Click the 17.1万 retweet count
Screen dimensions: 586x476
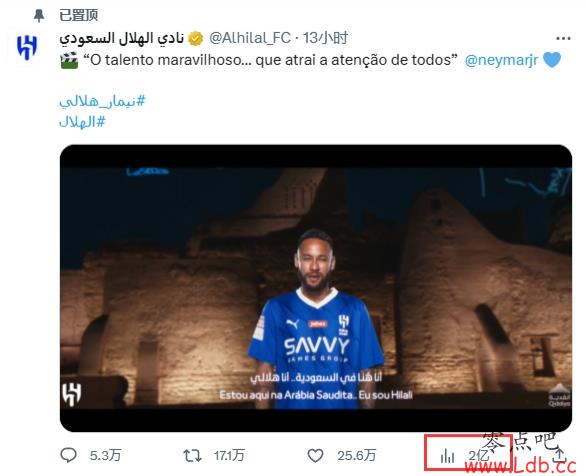[229, 455]
